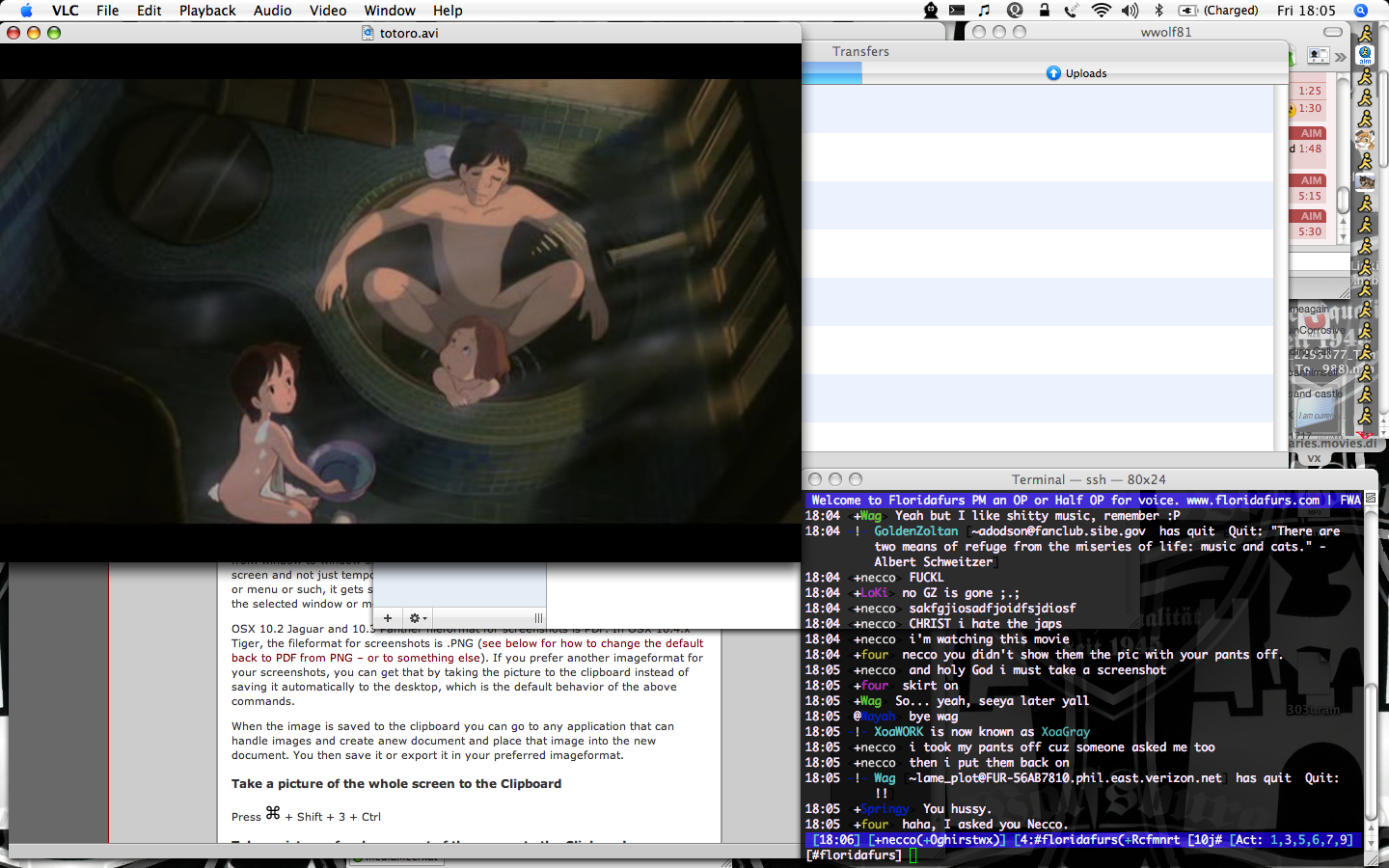
Task: Click the totoro.avi title bar file icon
Action: tap(368, 33)
